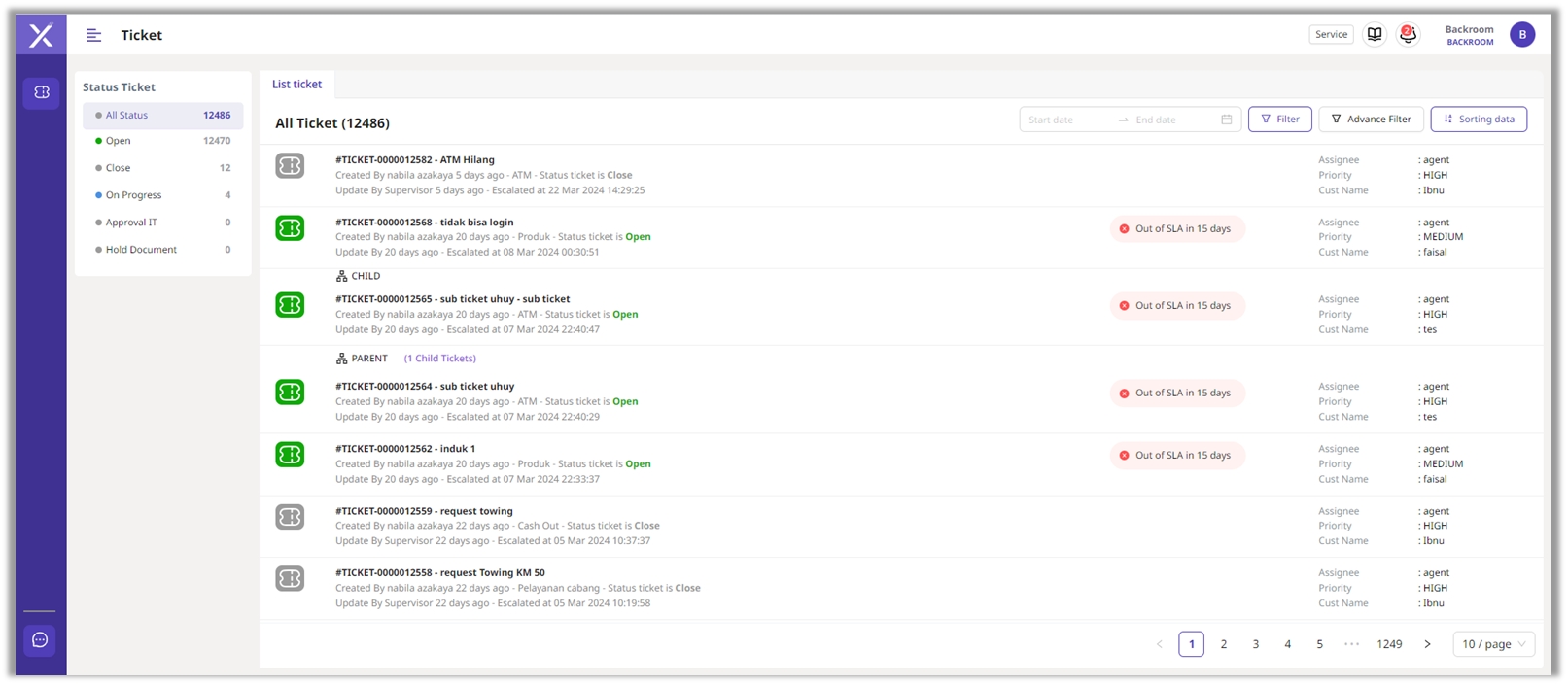1568x685 pixels.
Task: Click the Filter button
Action: [1279, 120]
